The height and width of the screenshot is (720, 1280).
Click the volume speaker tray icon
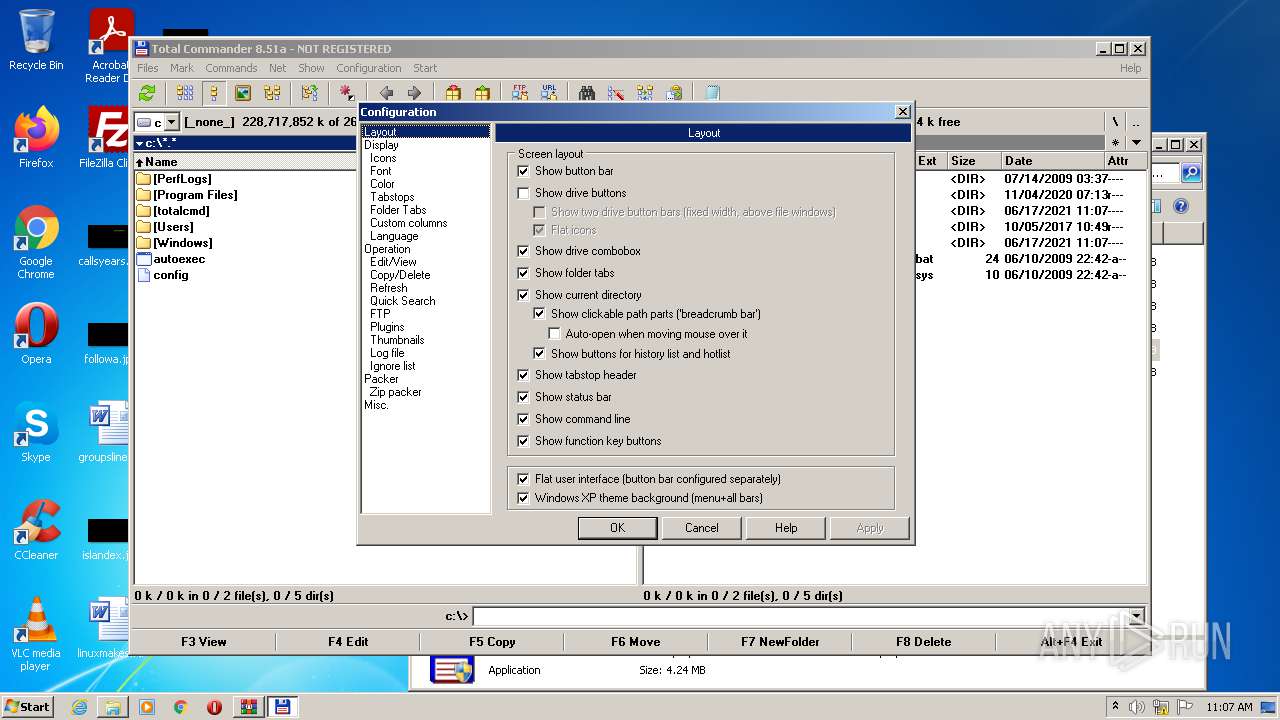[x=1137, y=707]
